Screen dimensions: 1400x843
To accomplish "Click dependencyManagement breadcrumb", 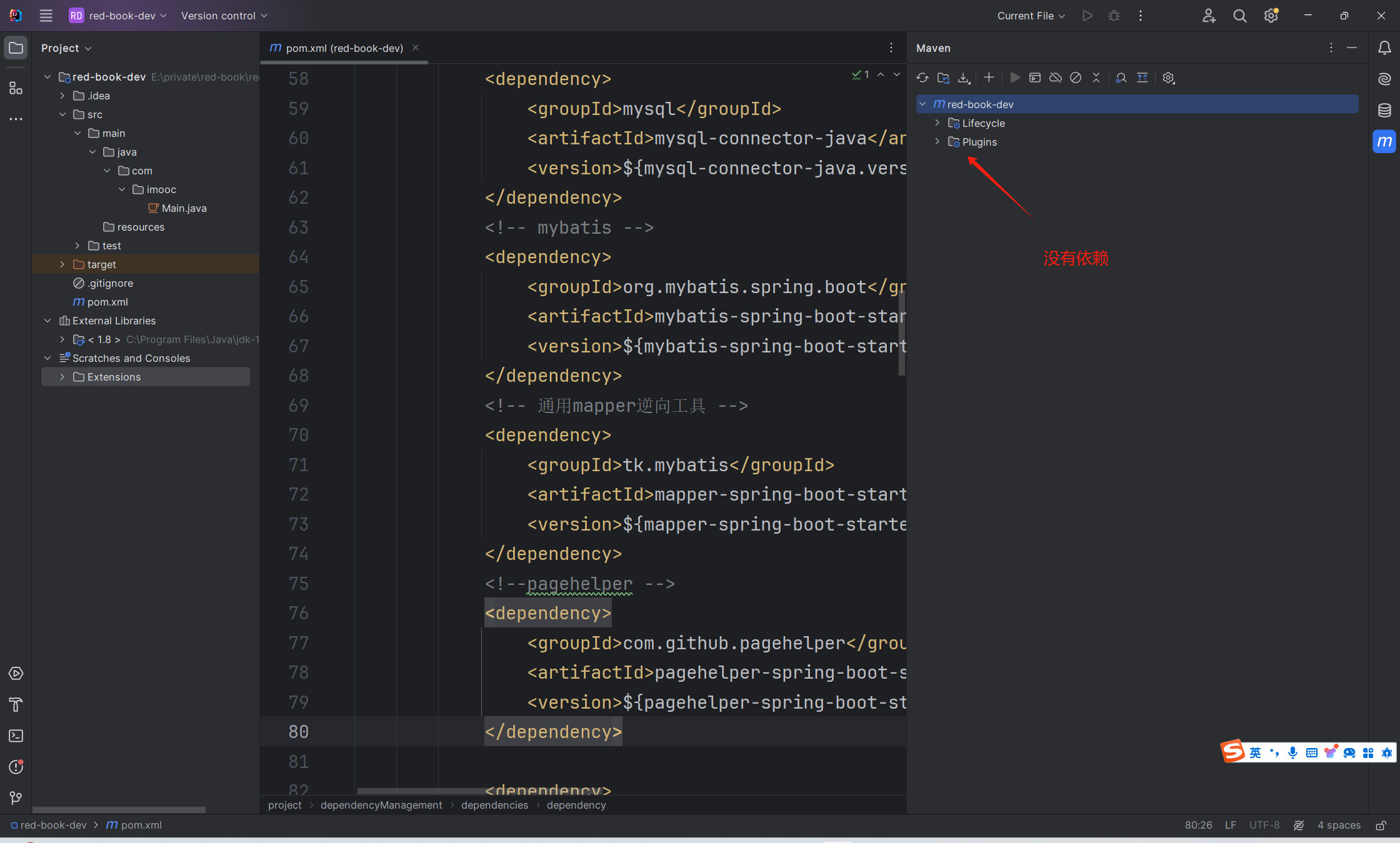I will [x=381, y=805].
